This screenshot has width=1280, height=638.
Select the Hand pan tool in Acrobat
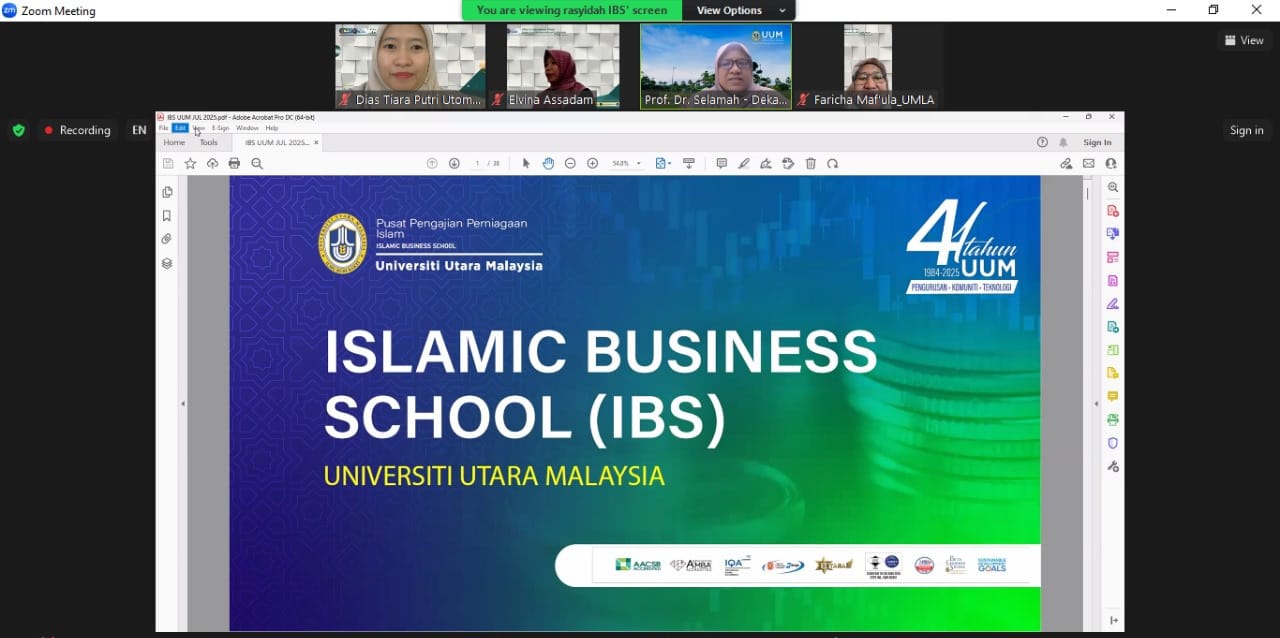pos(548,163)
